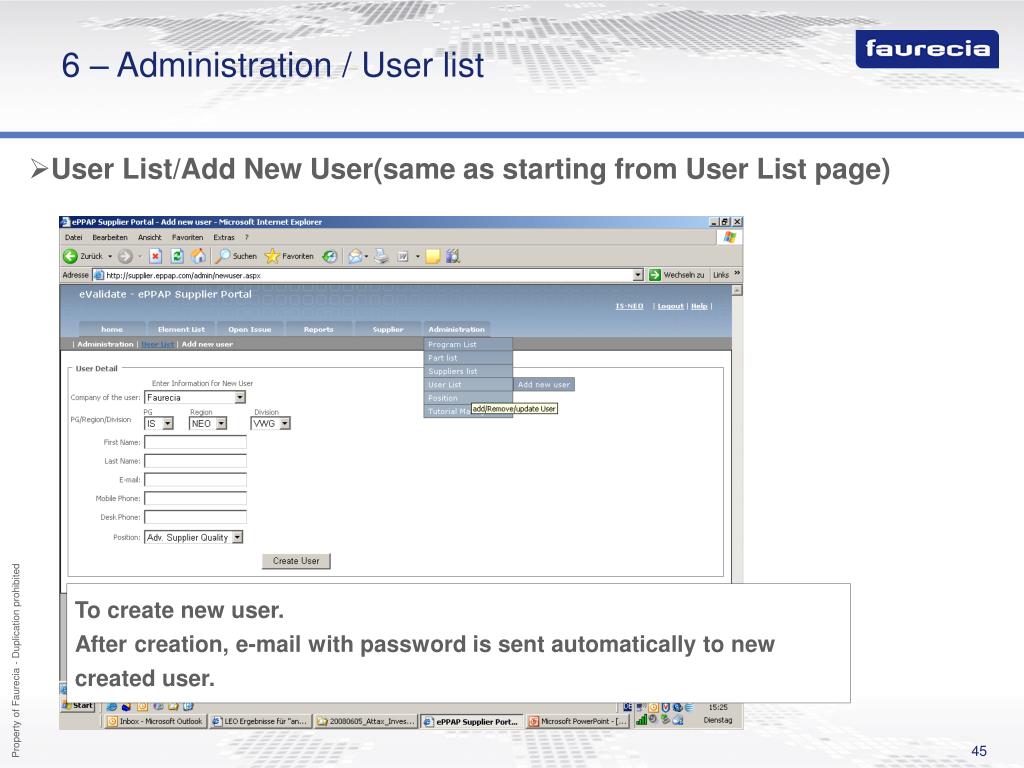
Task: Click the Research books toolbar icon
Action: (453, 256)
